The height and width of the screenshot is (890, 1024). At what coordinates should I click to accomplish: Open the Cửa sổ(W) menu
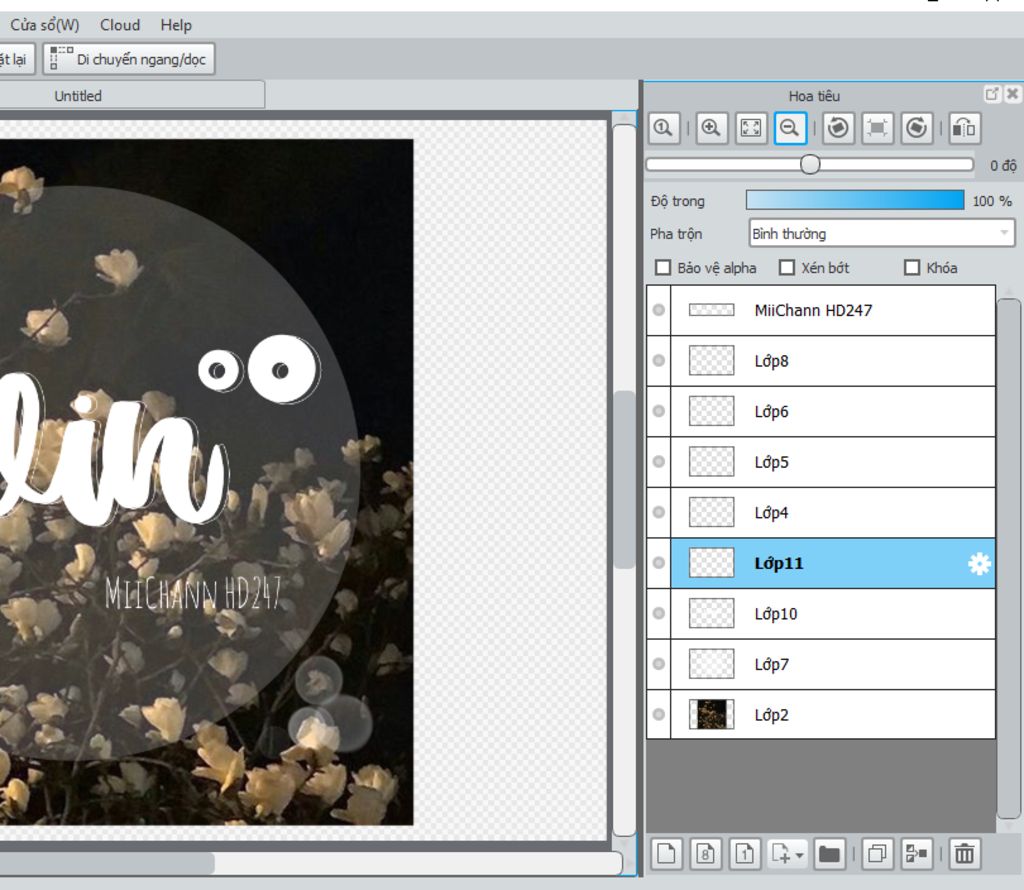(44, 25)
